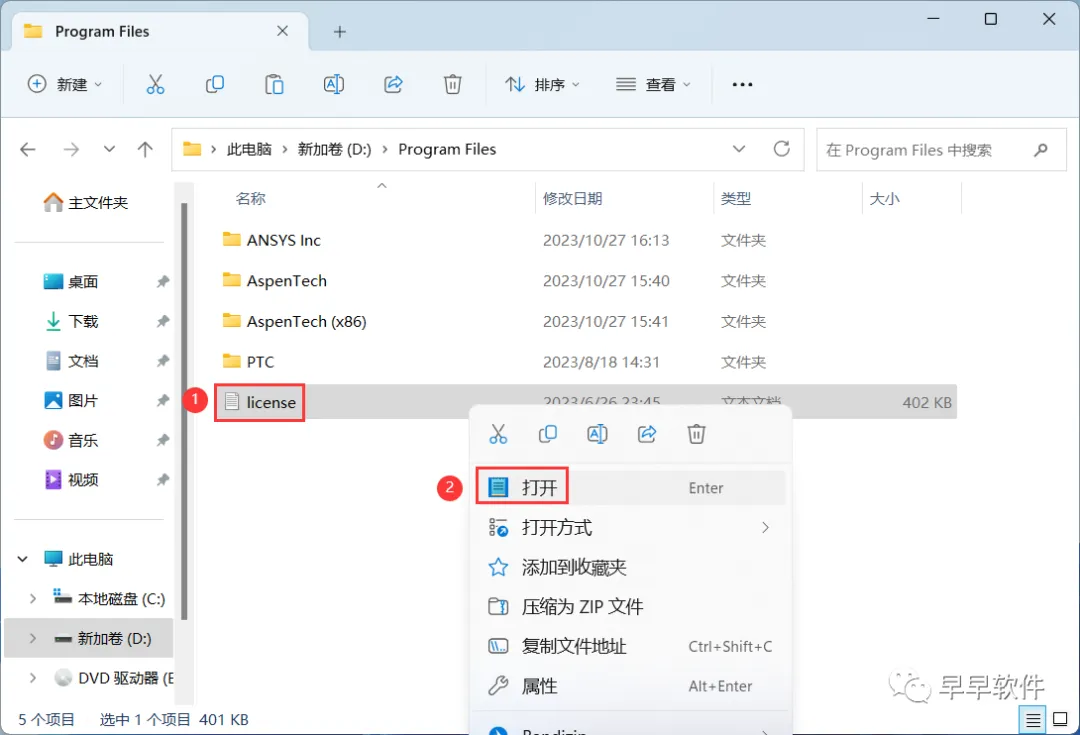Viewport: 1080px width, 735px height.
Task: Refresh the Program Files folder view
Action: click(x=781, y=149)
